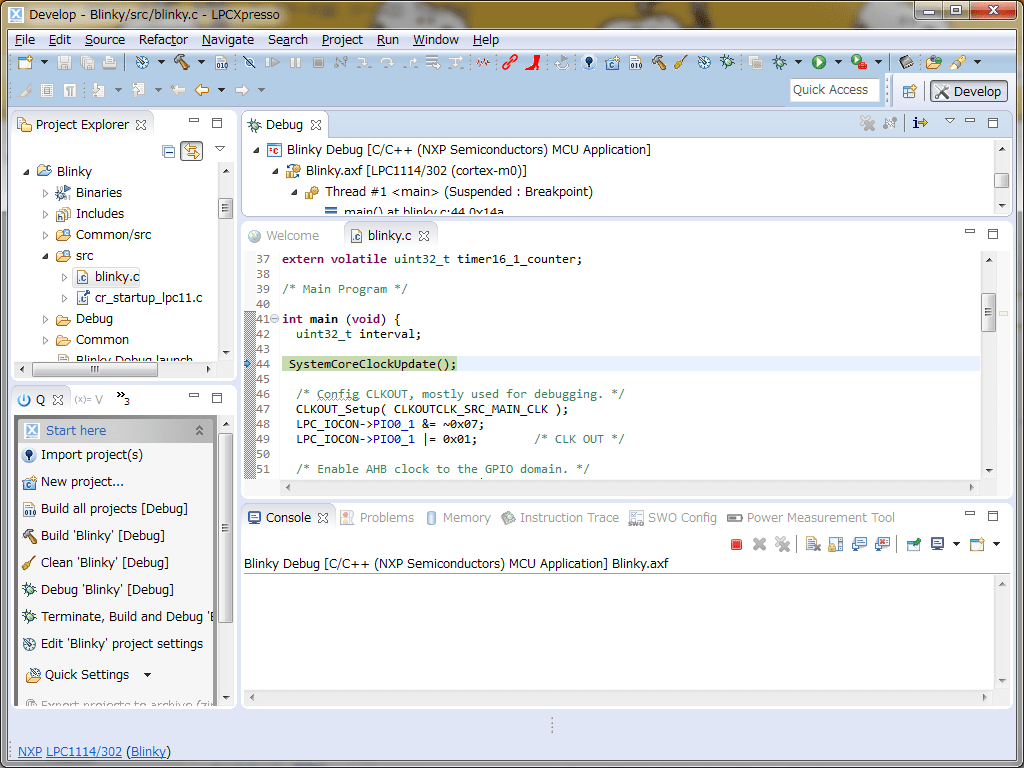The width and height of the screenshot is (1024, 768).
Task: Click the Open Perspective icon
Action: tap(910, 91)
